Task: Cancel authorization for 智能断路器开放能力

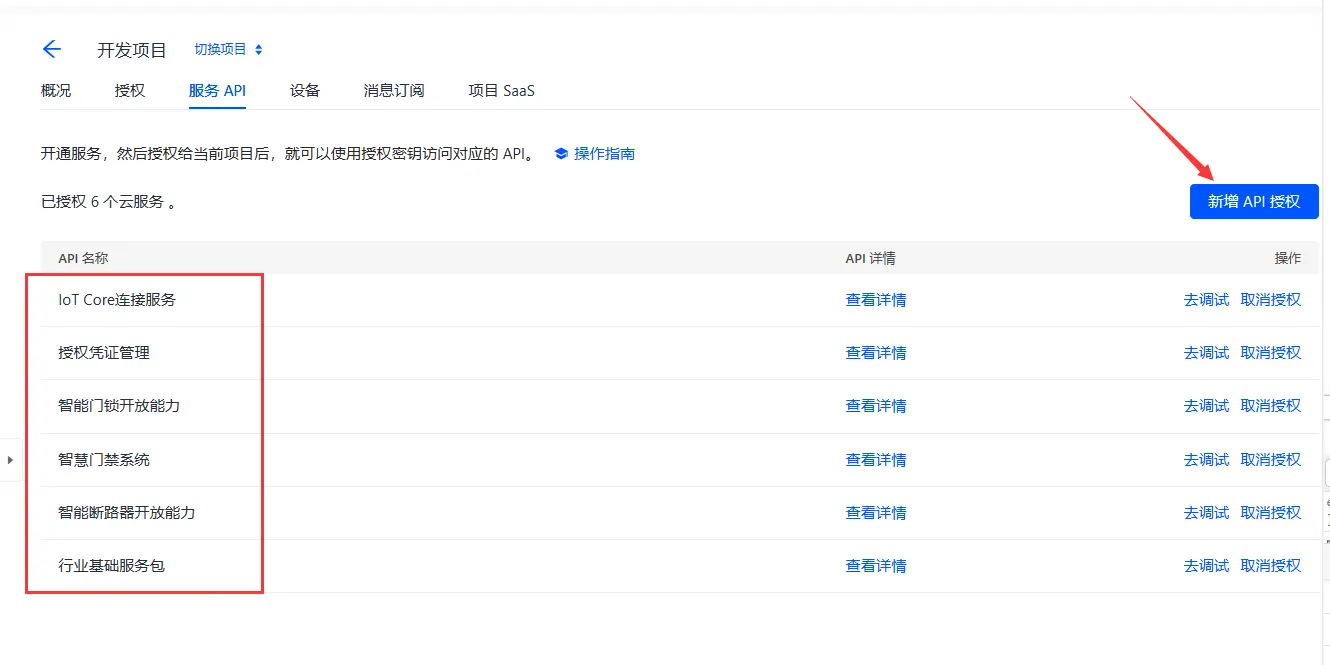Action: pos(1271,512)
